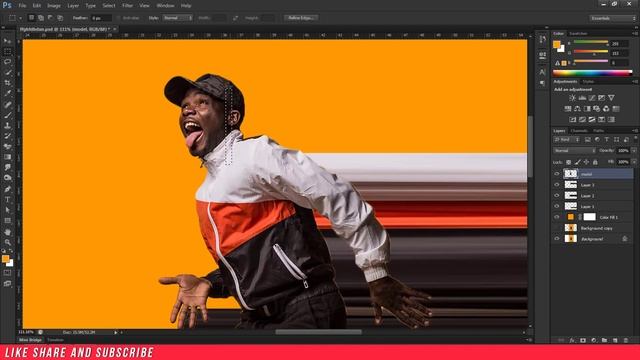Screen dimensions: 640x360
Task: Open the Mini Bridge tab
Action: 30,340
